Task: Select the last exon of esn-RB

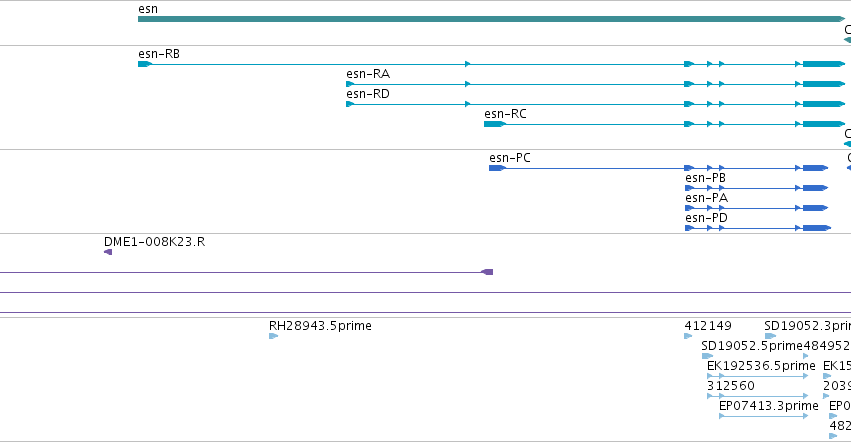Action: point(824,64)
